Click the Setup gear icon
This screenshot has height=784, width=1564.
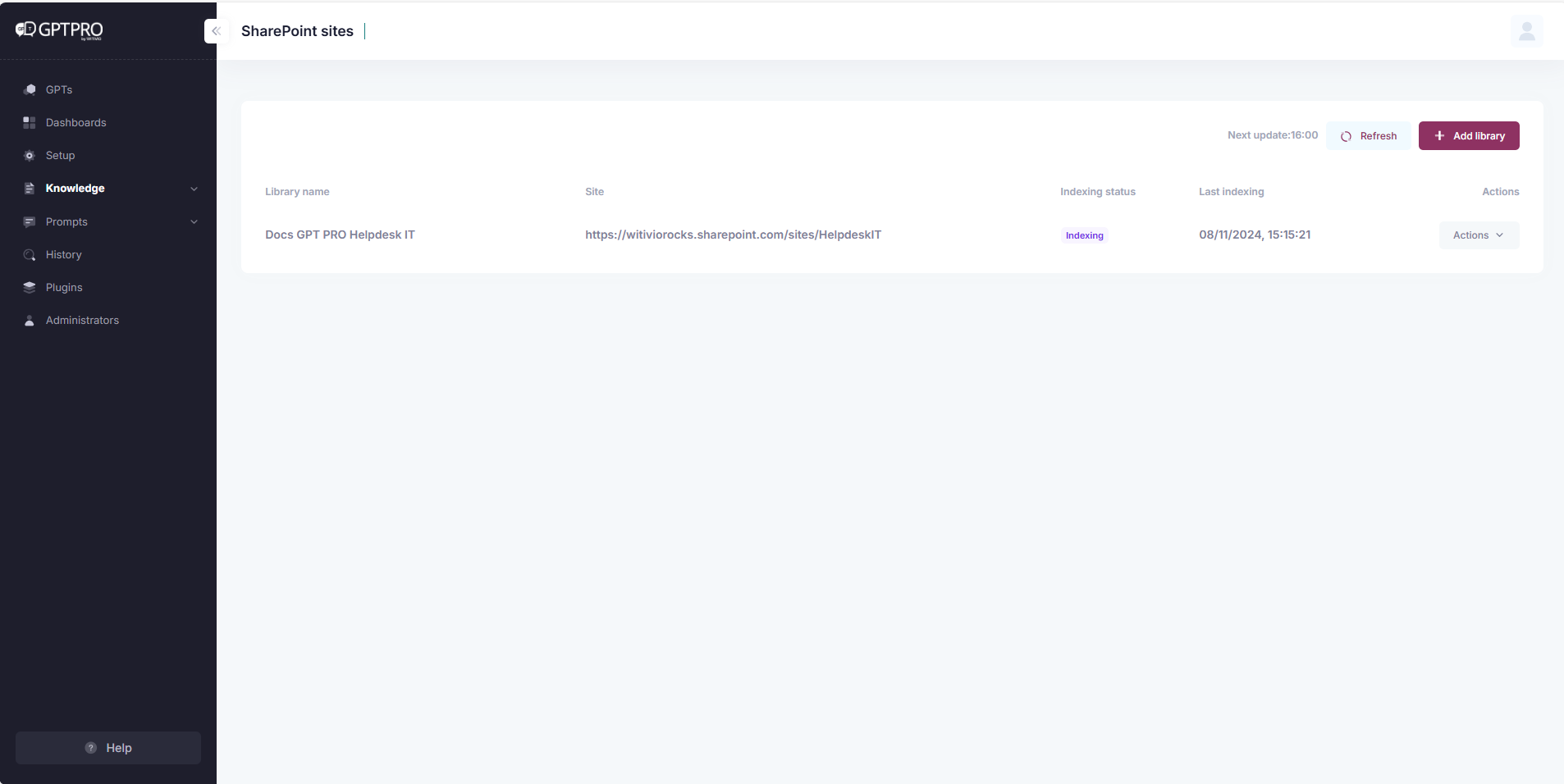coord(29,155)
